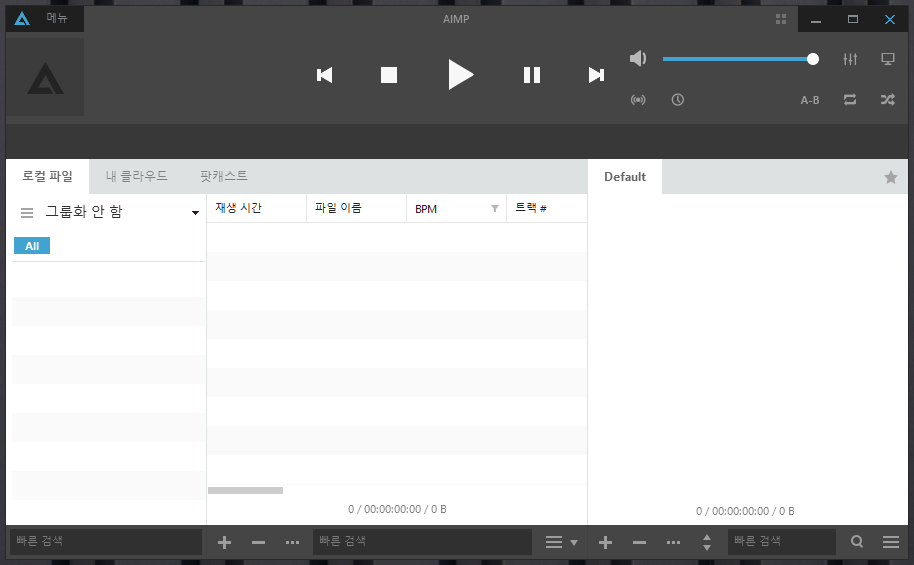Viewport: 914px width, 565px height.
Task: Pause playback with the pause button
Action: (532, 75)
